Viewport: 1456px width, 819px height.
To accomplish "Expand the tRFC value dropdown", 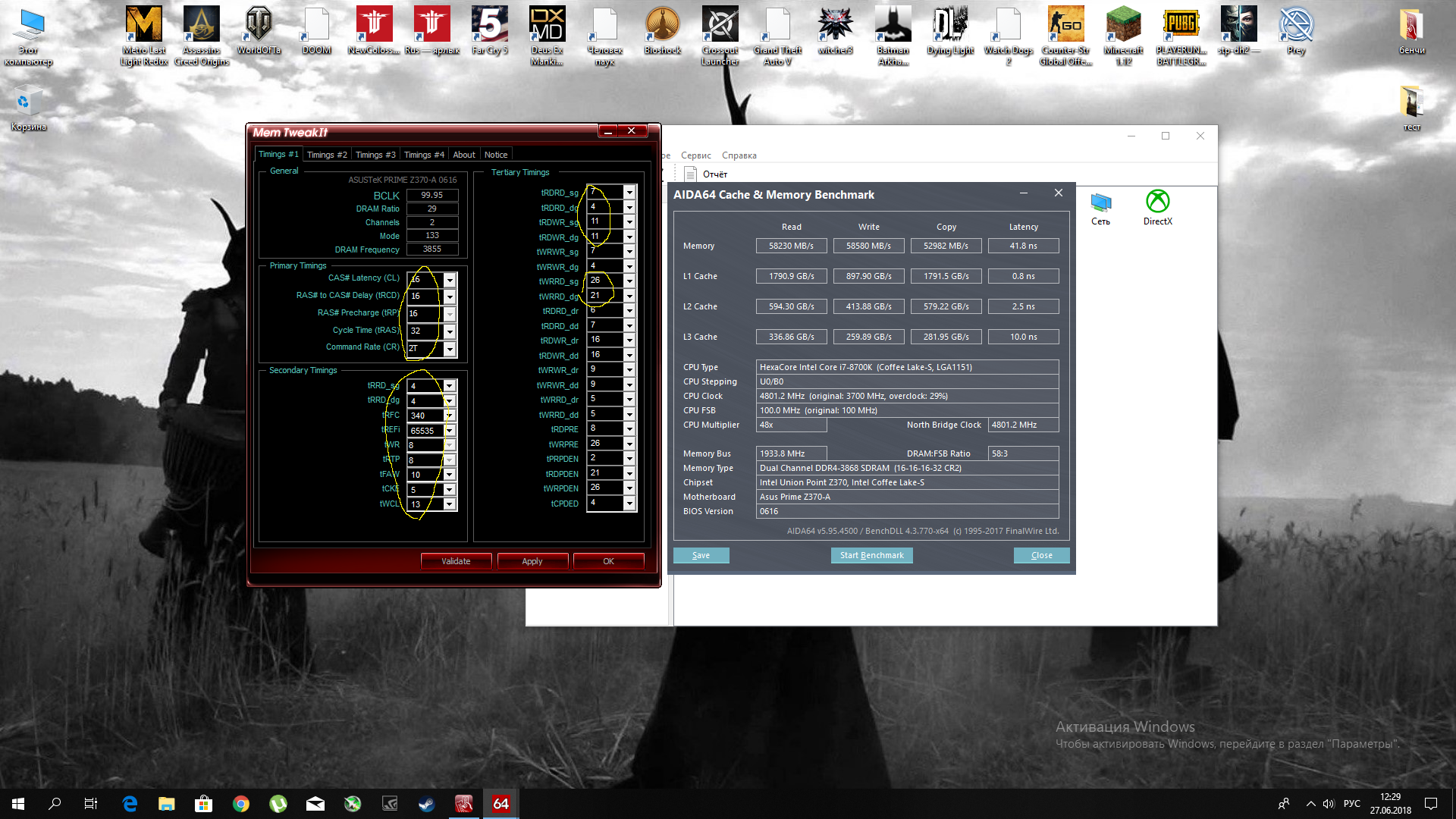I will coord(450,416).
